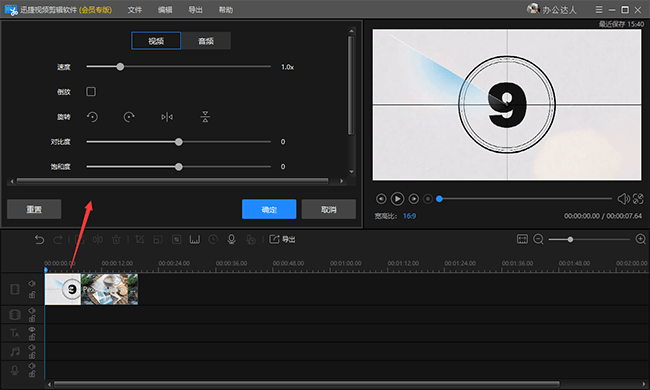Open the 文件 menu
The image size is (650, 390).
pyautogui.click(x=134, y=10)
